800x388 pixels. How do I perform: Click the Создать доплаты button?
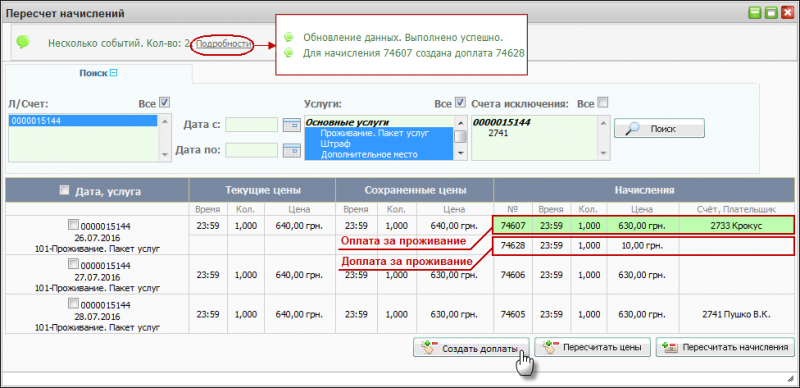tap(471, 349)
